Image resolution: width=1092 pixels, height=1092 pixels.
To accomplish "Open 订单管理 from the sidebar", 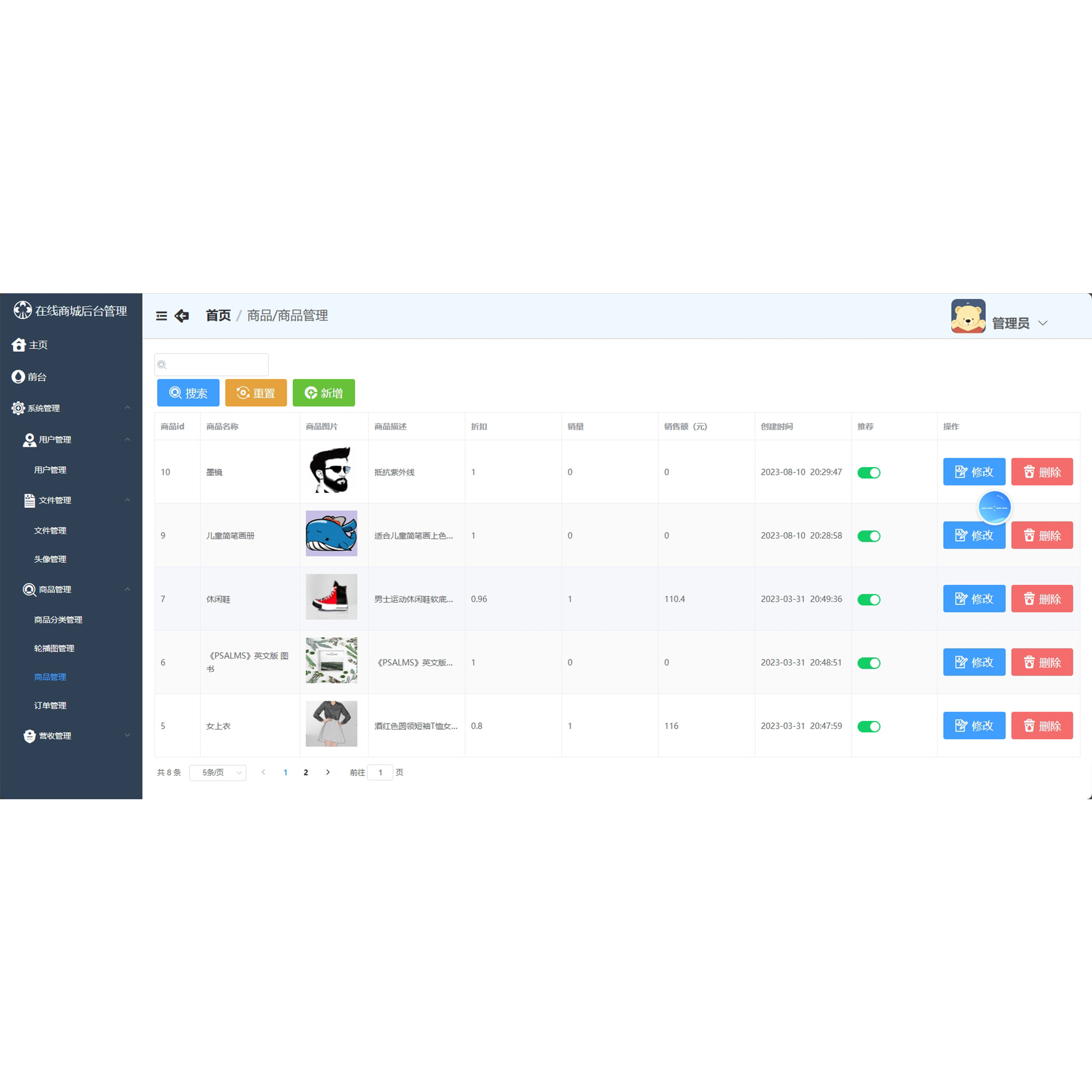I will [x=50, y=705].
